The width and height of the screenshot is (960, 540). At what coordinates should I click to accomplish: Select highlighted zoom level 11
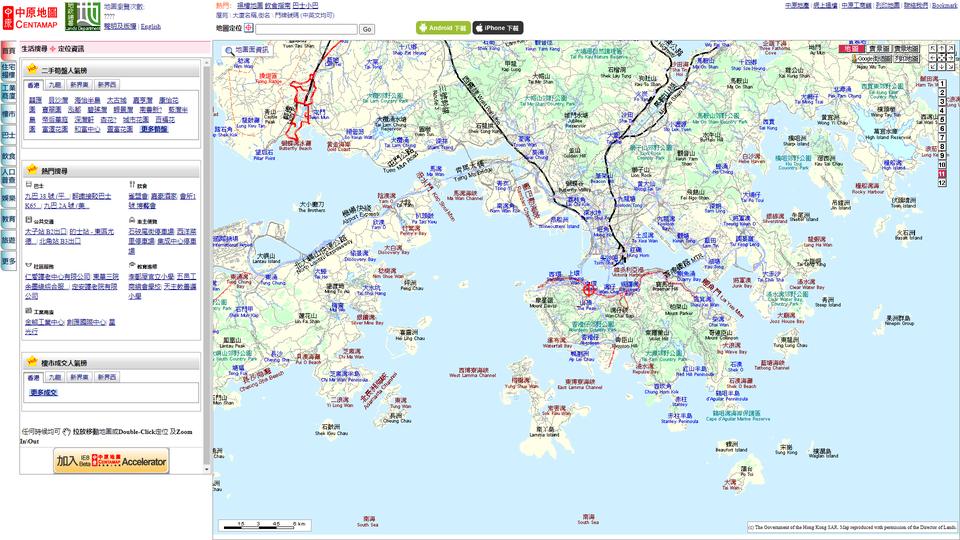942,174
